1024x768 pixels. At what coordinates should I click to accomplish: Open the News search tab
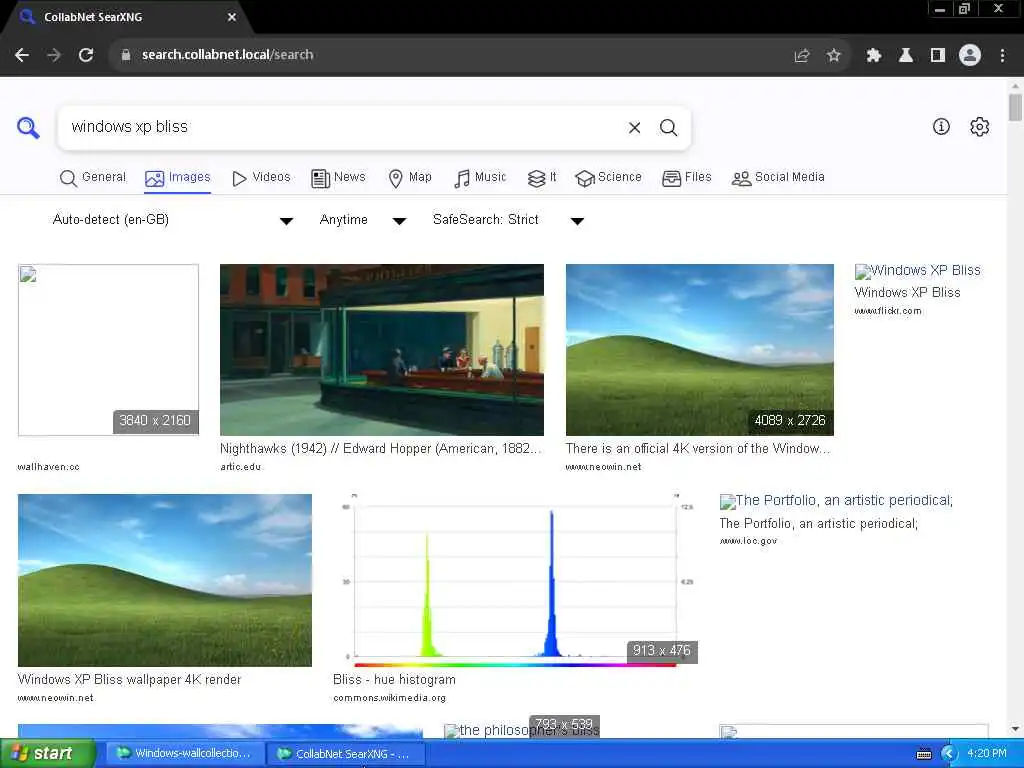[338, 178]
